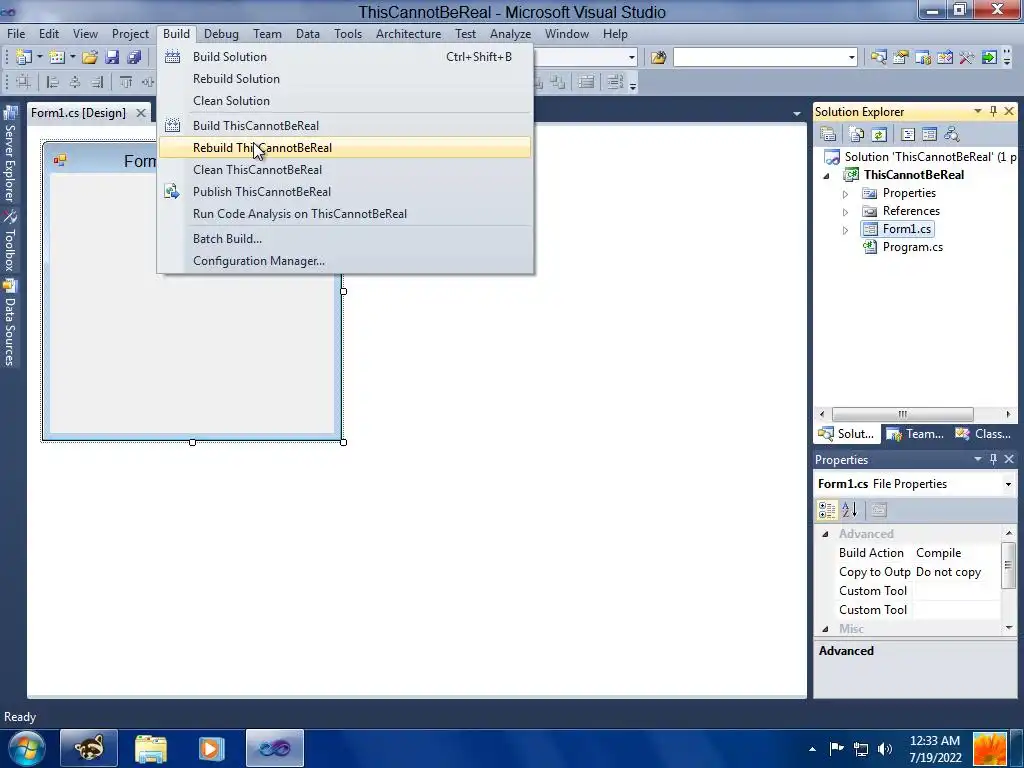Click the Save All toolbar icon
The width and height of the screenshot is (1024, 768).
(135, 57)
